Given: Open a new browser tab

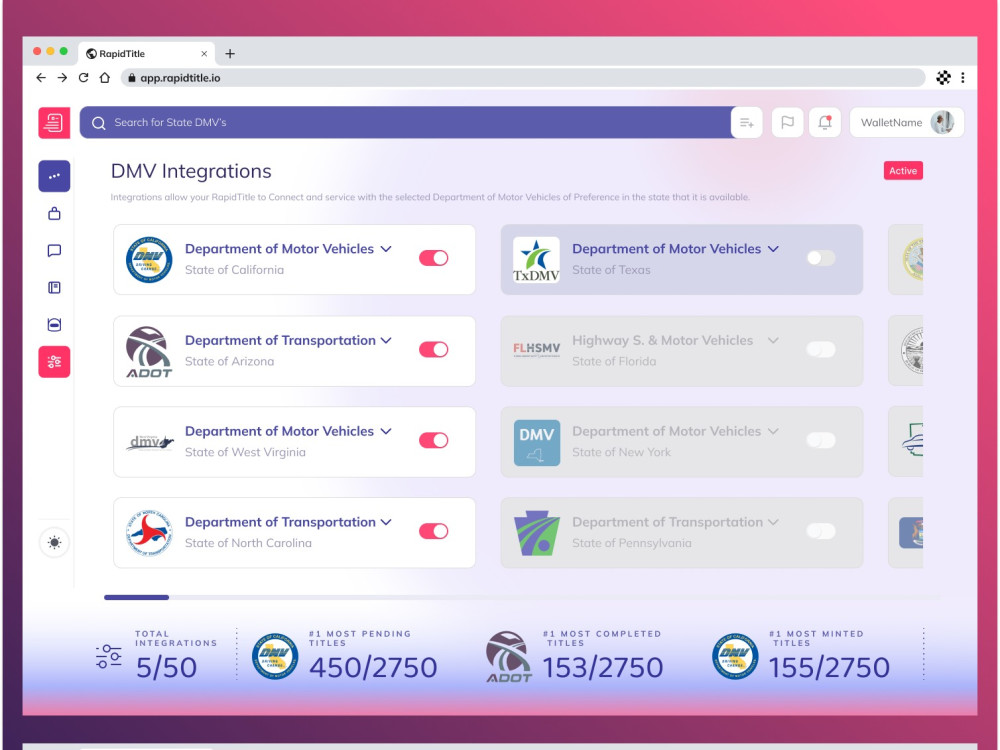Looking at the screenshot, I should [230, 54].
